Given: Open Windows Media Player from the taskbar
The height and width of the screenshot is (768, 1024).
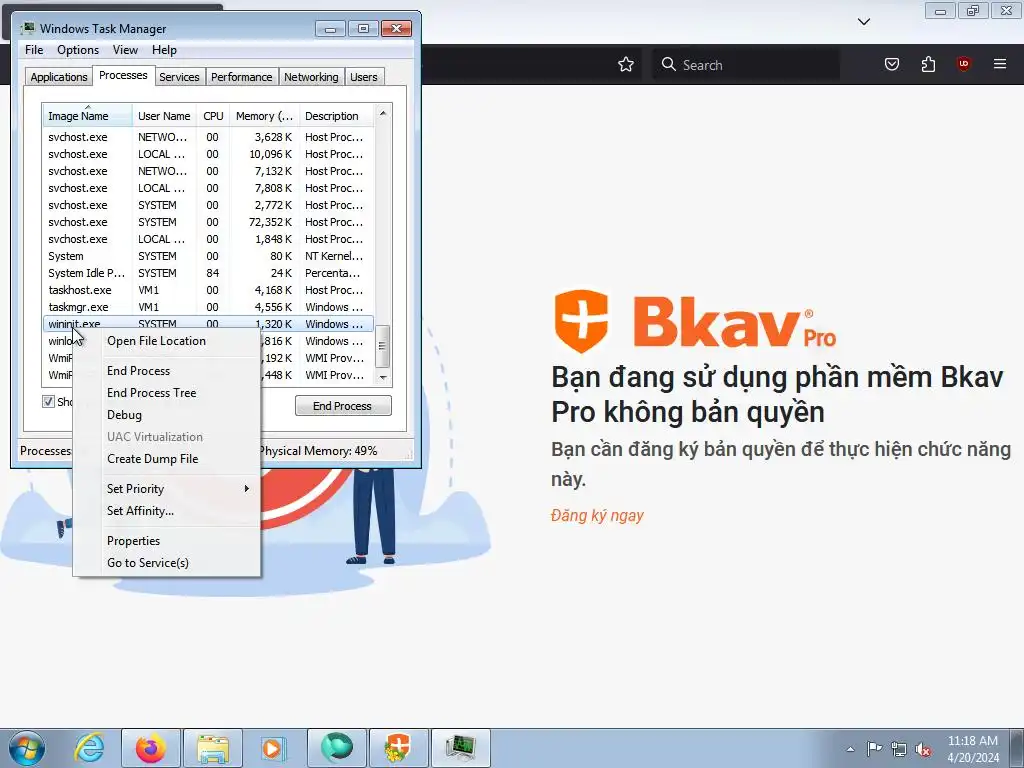Looking at the screenshot, I should [x=272, y=748].
